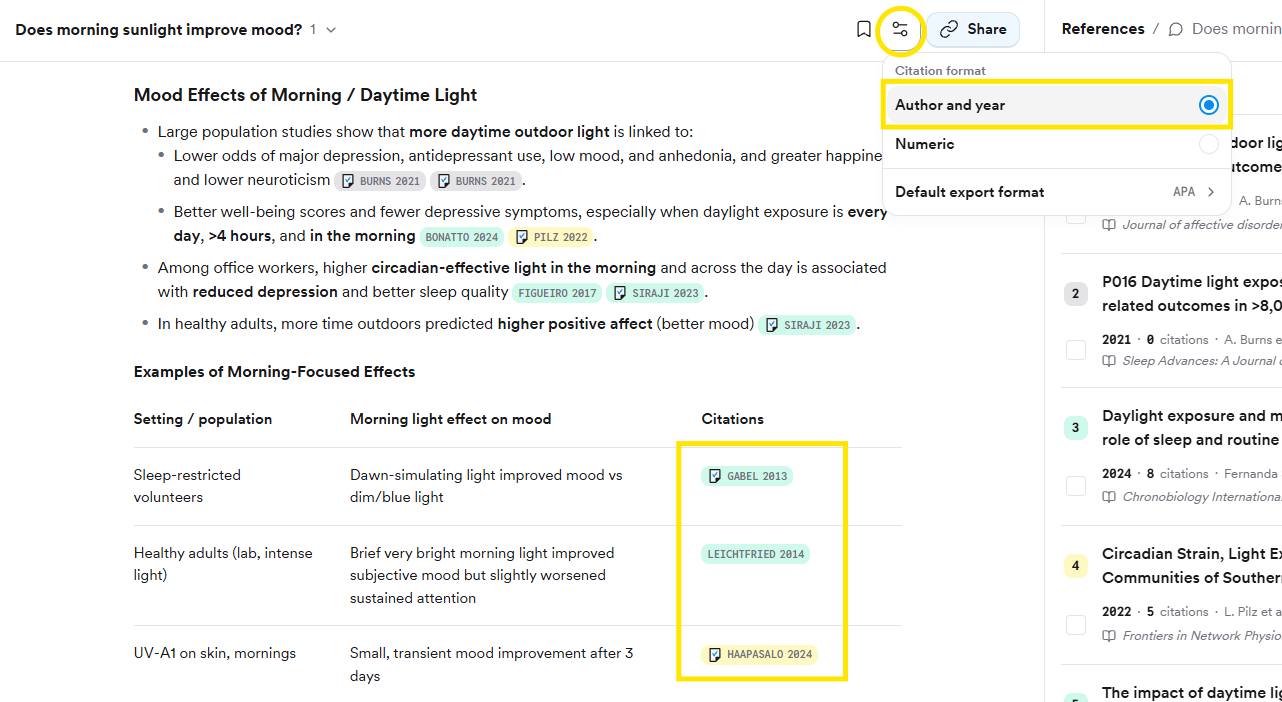Open the PILZ 2022 citation chip
Viewport: 1282px width, 702px height.
(551, 237)
